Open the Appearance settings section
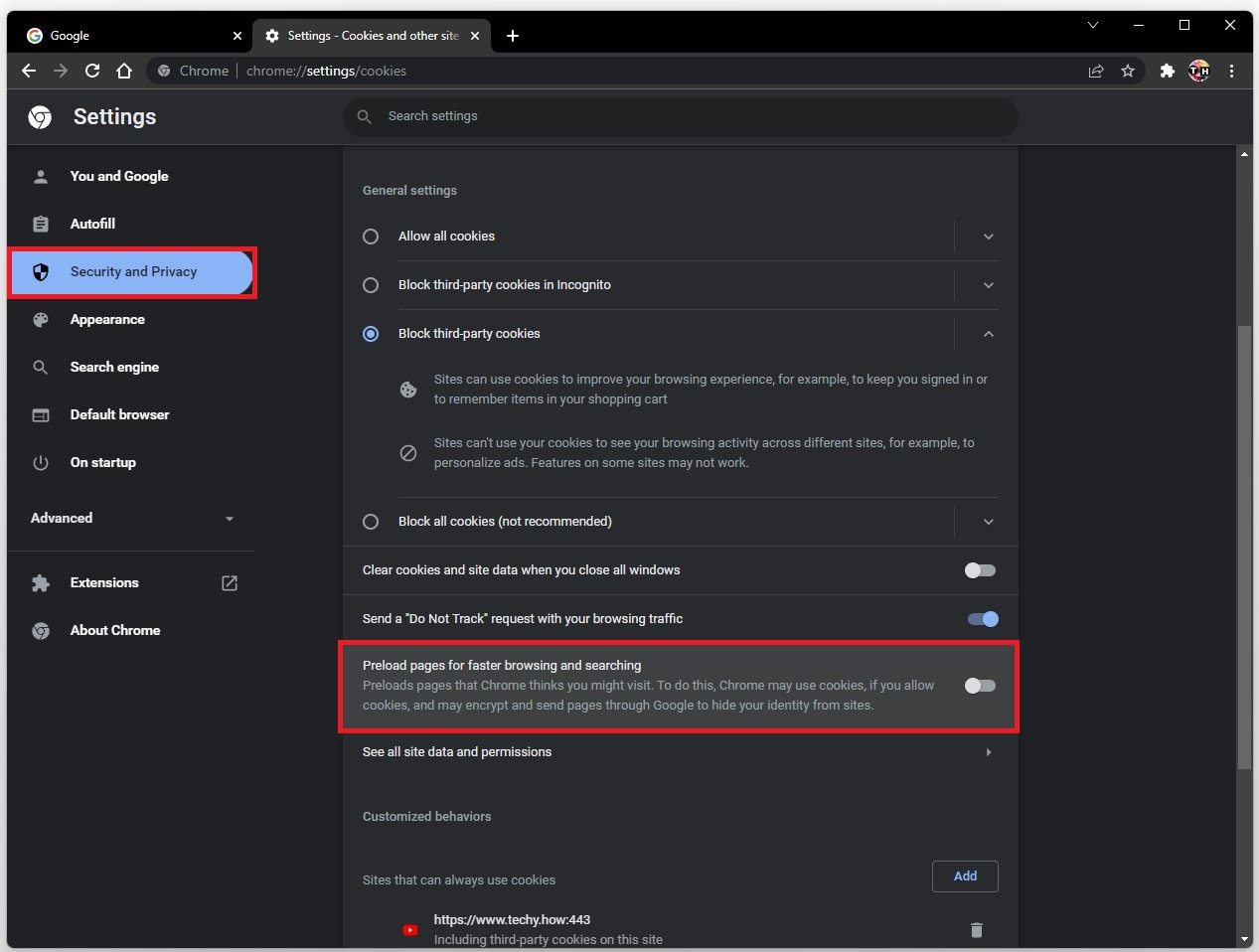Image resolution: width=1259 pixels, height=952 pixels. pos(107,319)
